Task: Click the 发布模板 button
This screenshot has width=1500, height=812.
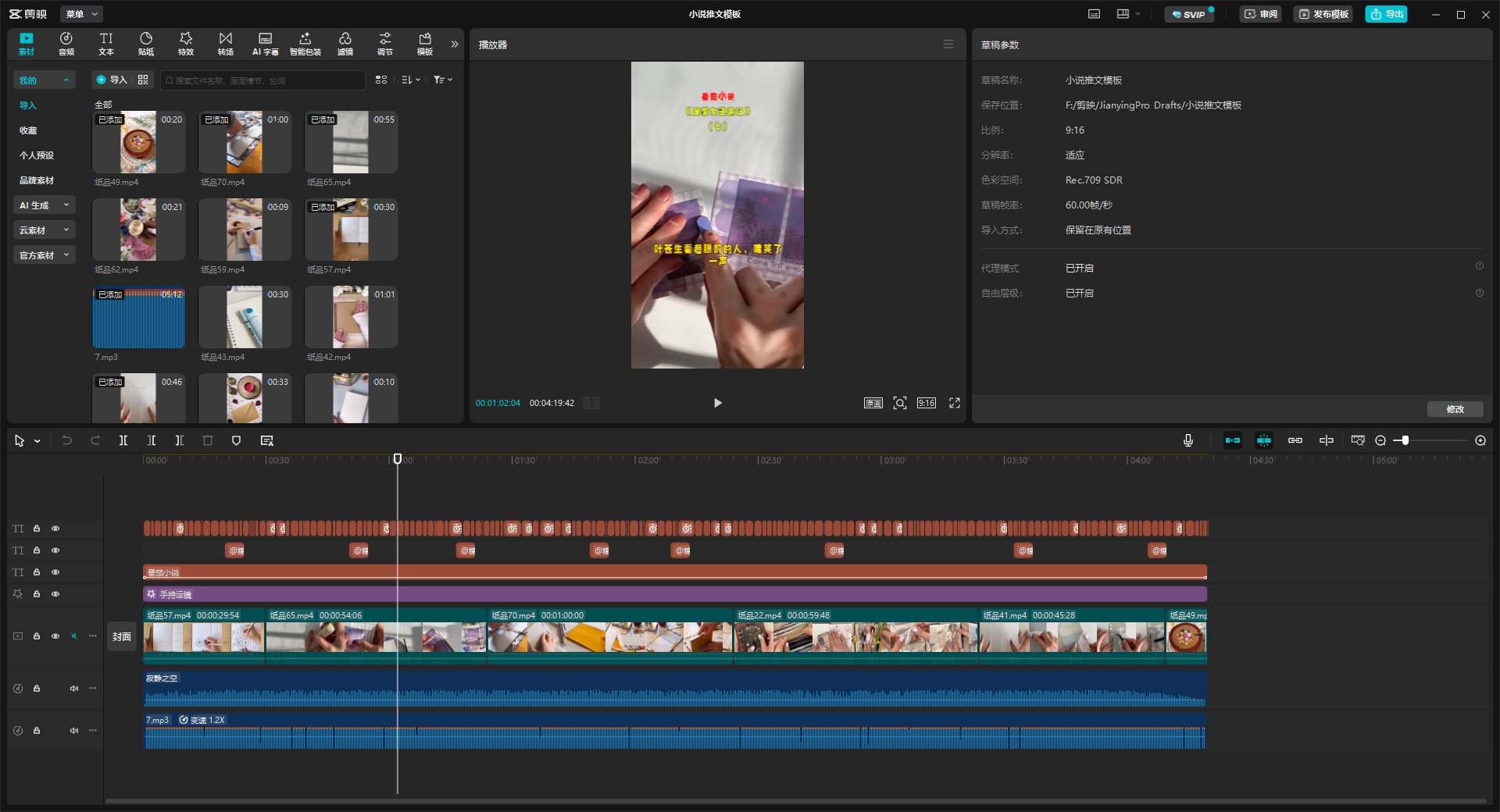Action: pos(1323,14)
